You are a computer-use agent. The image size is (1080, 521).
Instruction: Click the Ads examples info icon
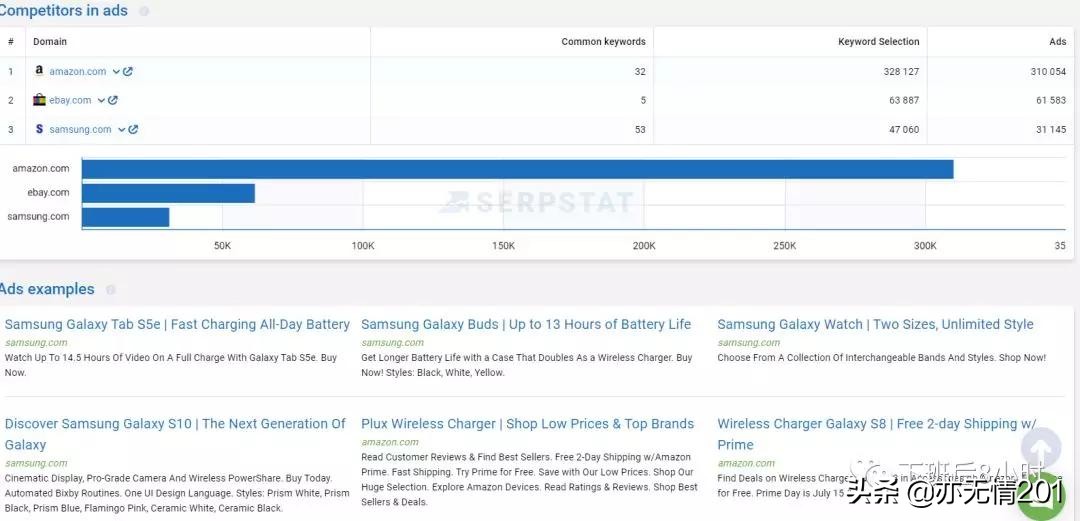click(x=110, y=289)
